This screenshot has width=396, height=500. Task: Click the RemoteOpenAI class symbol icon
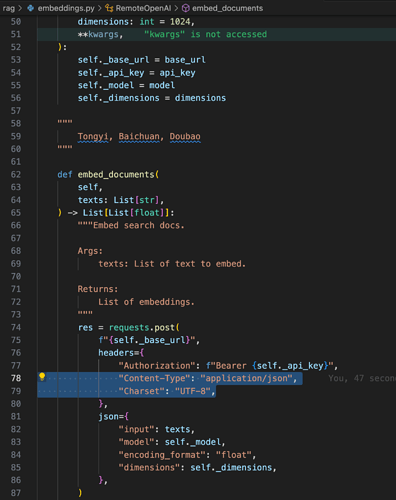click(109, 8)
